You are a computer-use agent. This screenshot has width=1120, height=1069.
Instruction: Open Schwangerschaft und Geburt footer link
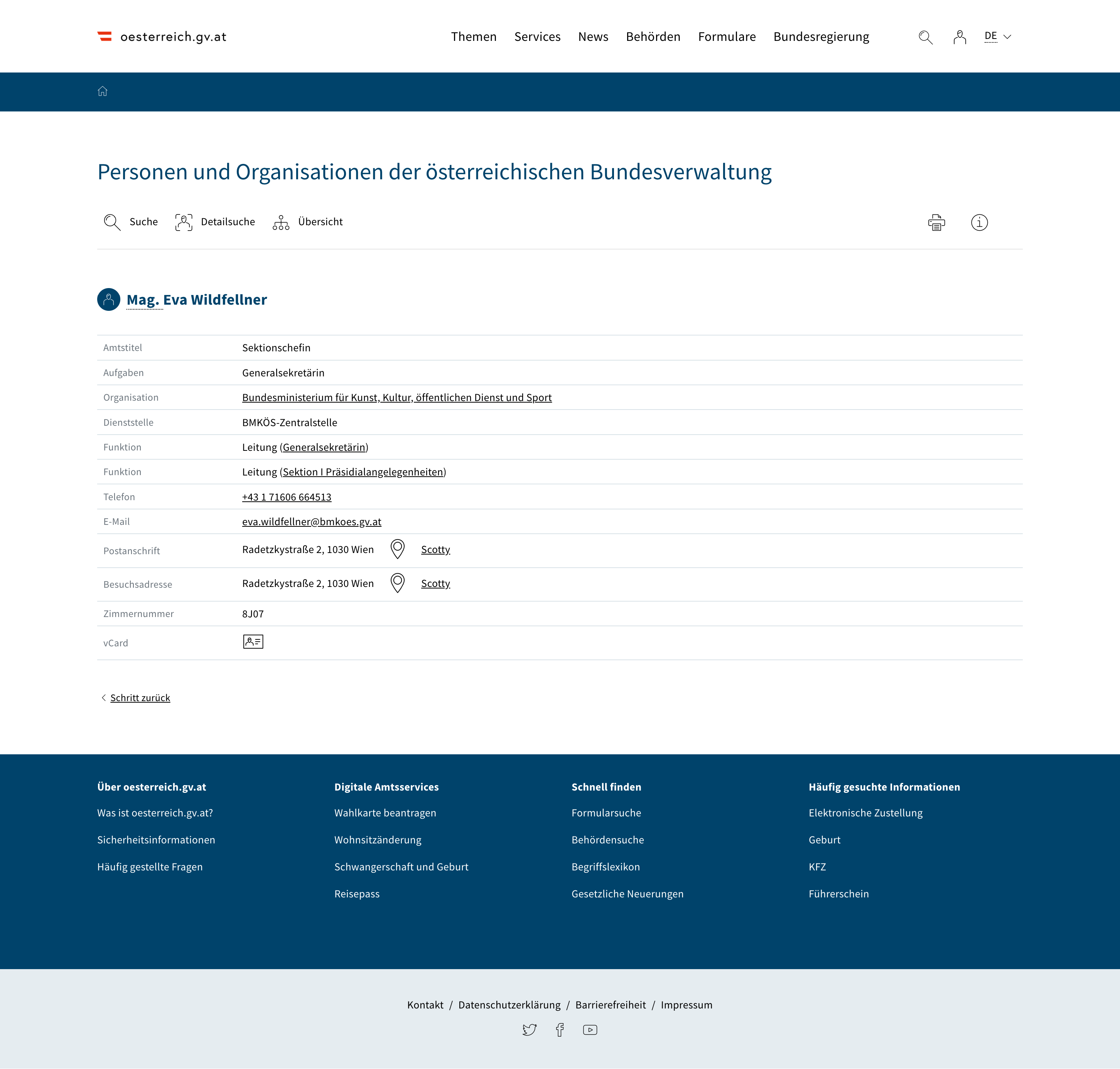(401, 867)
